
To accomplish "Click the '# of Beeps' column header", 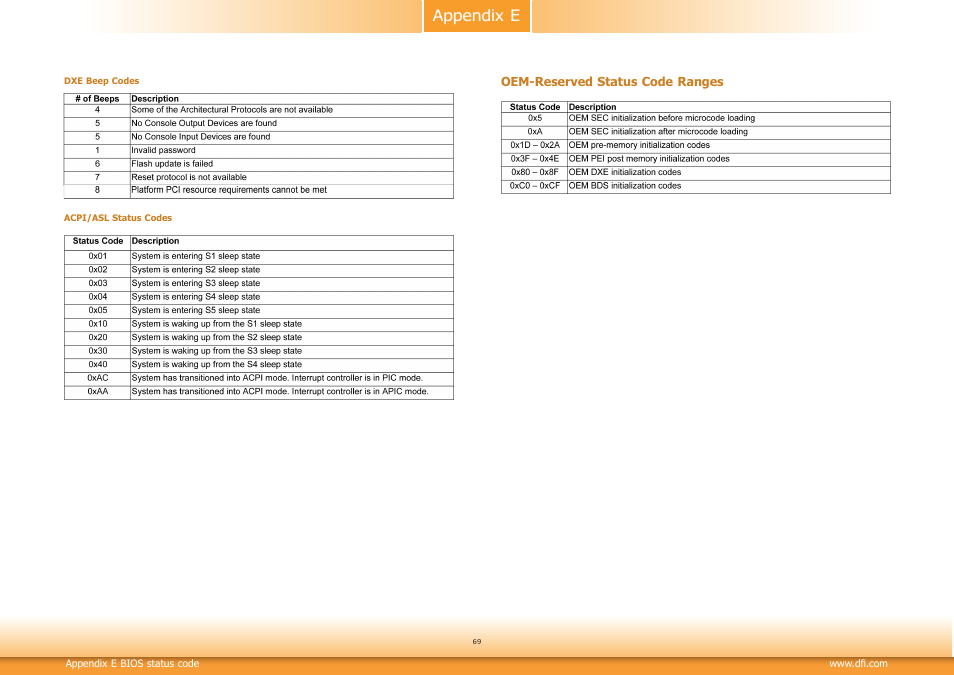I will (97, 99).
